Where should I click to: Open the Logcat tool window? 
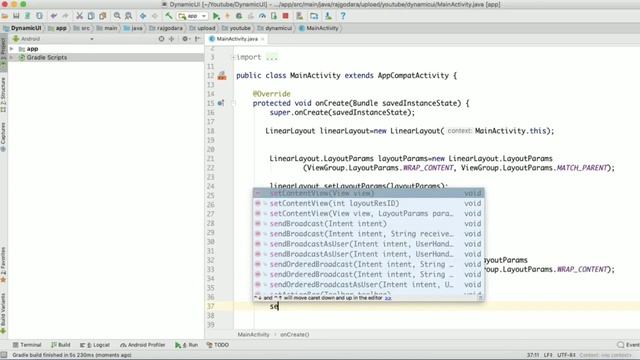[95, 345]
